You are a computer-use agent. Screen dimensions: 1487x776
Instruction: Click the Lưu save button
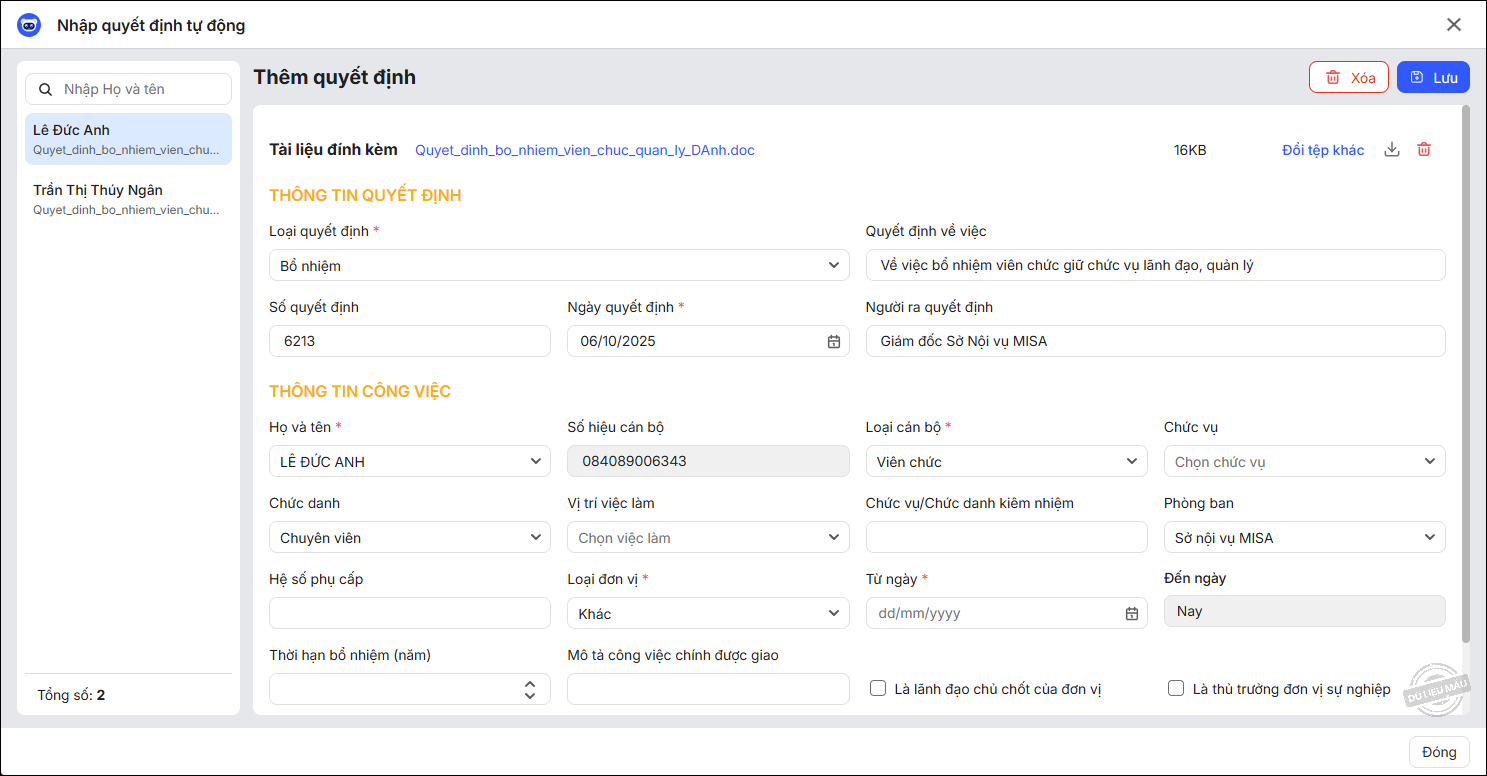[1433, 78]
